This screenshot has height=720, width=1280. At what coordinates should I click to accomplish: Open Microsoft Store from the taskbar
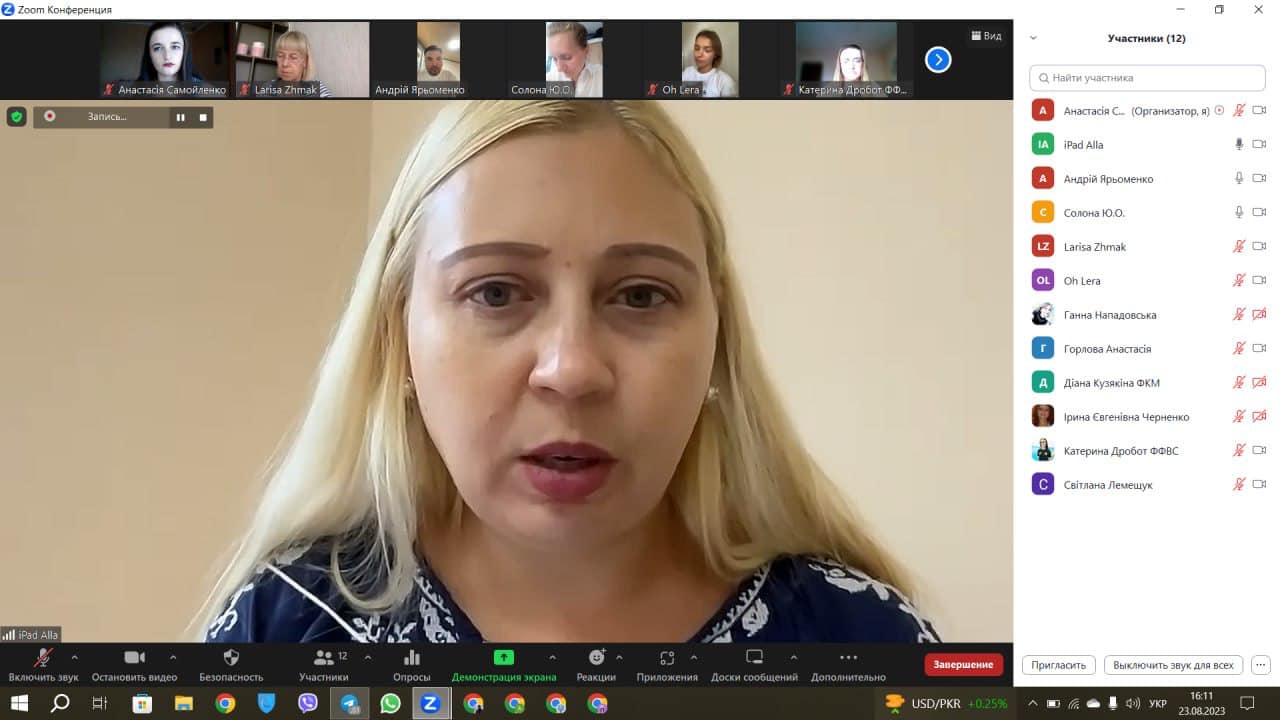pyautogui.click(x=143, y=703)
